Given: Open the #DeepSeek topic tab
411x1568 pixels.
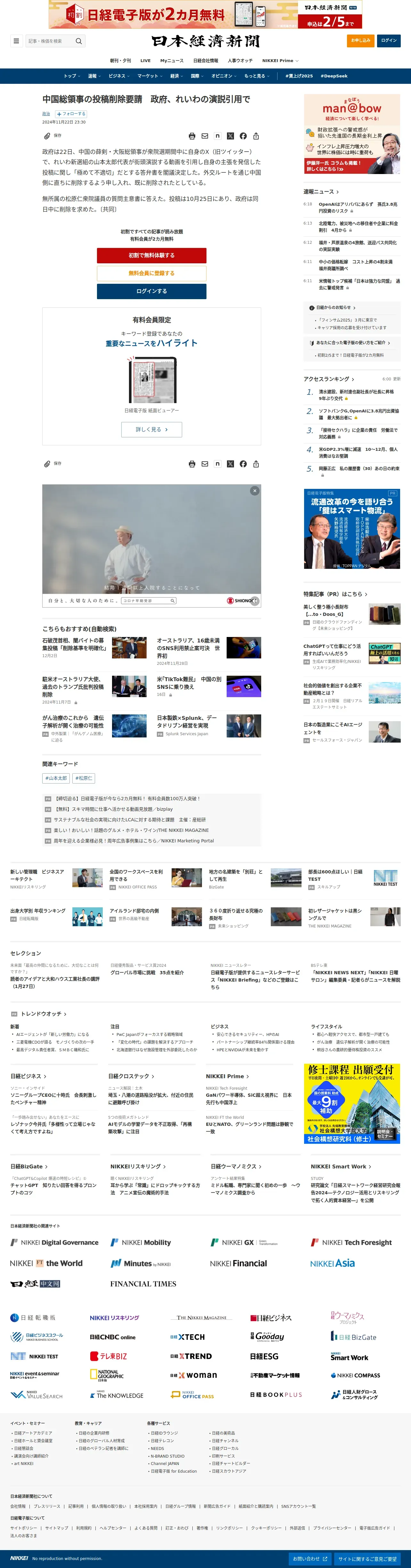Looking at the screenshot, I should [x=334, y=76].
